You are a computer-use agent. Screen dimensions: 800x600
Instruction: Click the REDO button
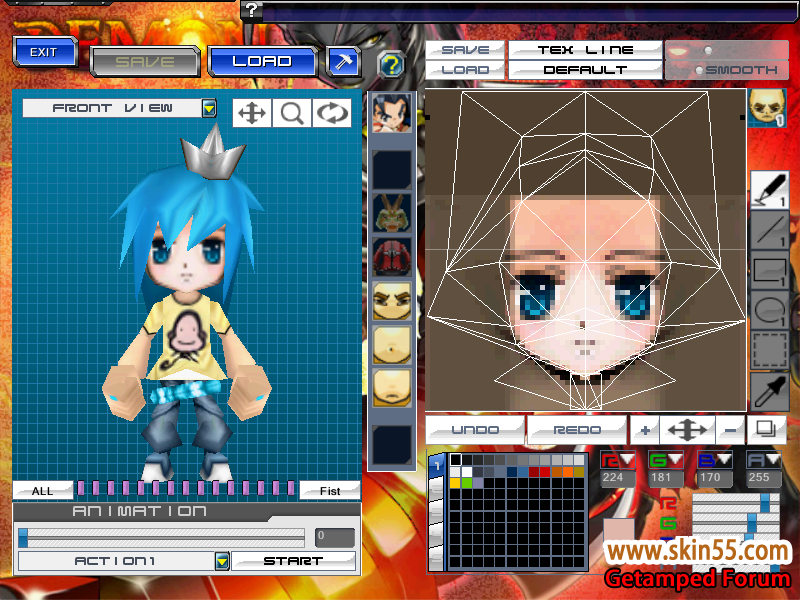(x=577, y=430)
